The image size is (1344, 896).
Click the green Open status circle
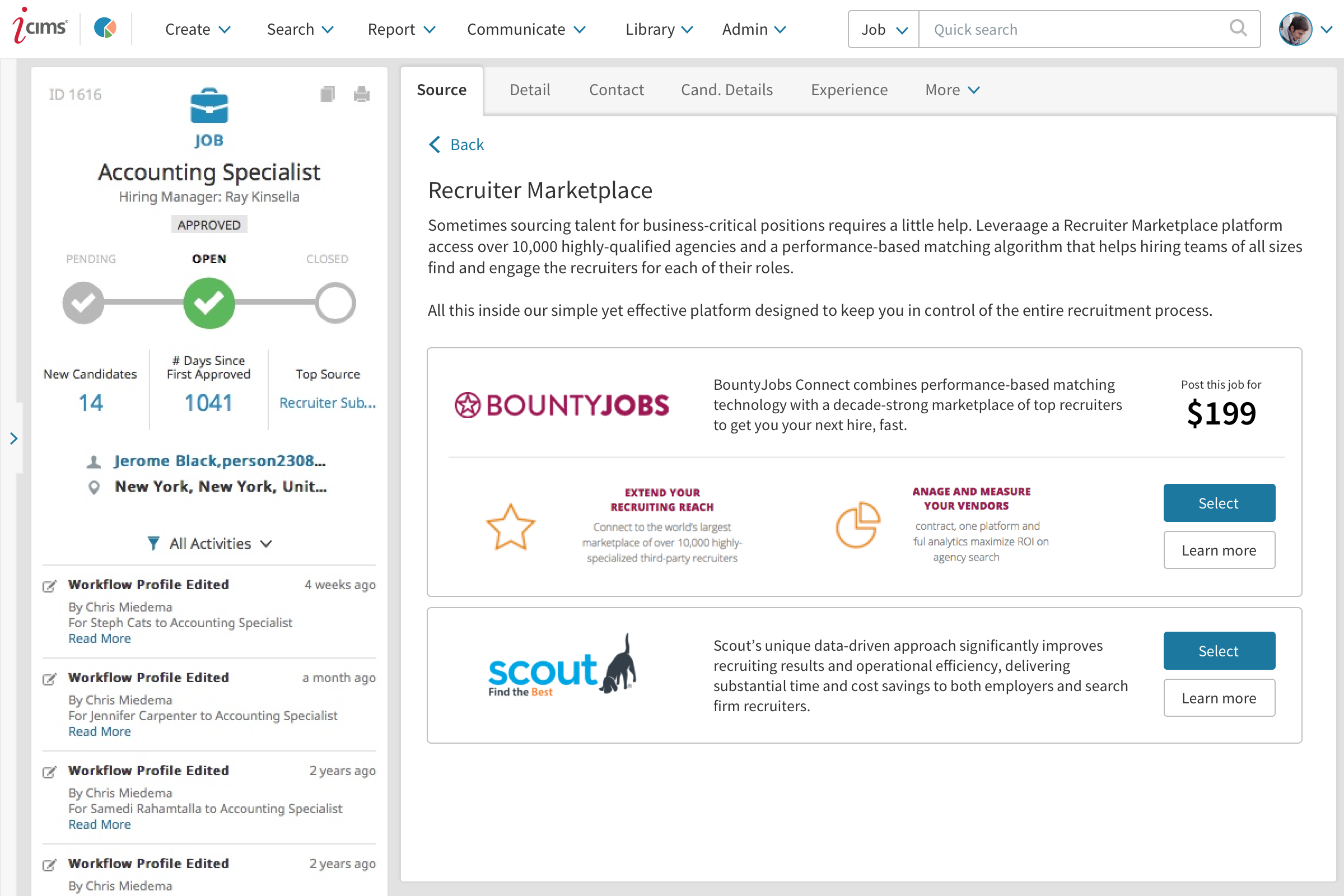tap(209, 303)
